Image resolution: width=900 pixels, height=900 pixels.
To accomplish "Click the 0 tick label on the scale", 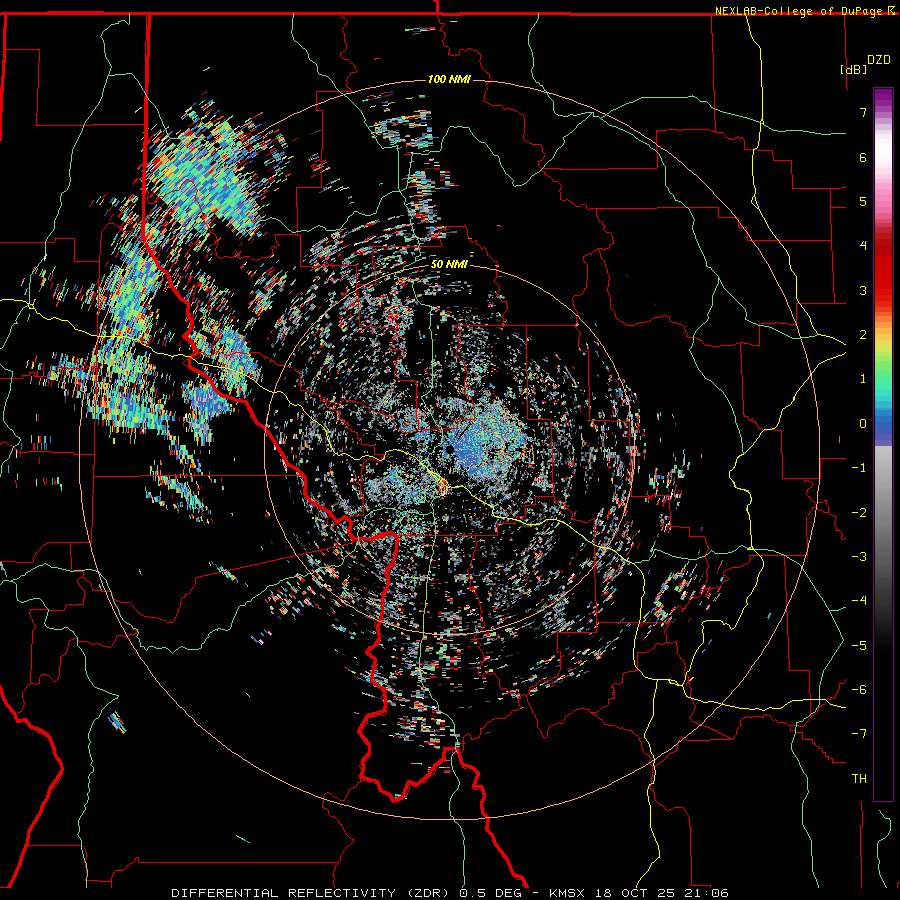I will [x=863, y=424].
